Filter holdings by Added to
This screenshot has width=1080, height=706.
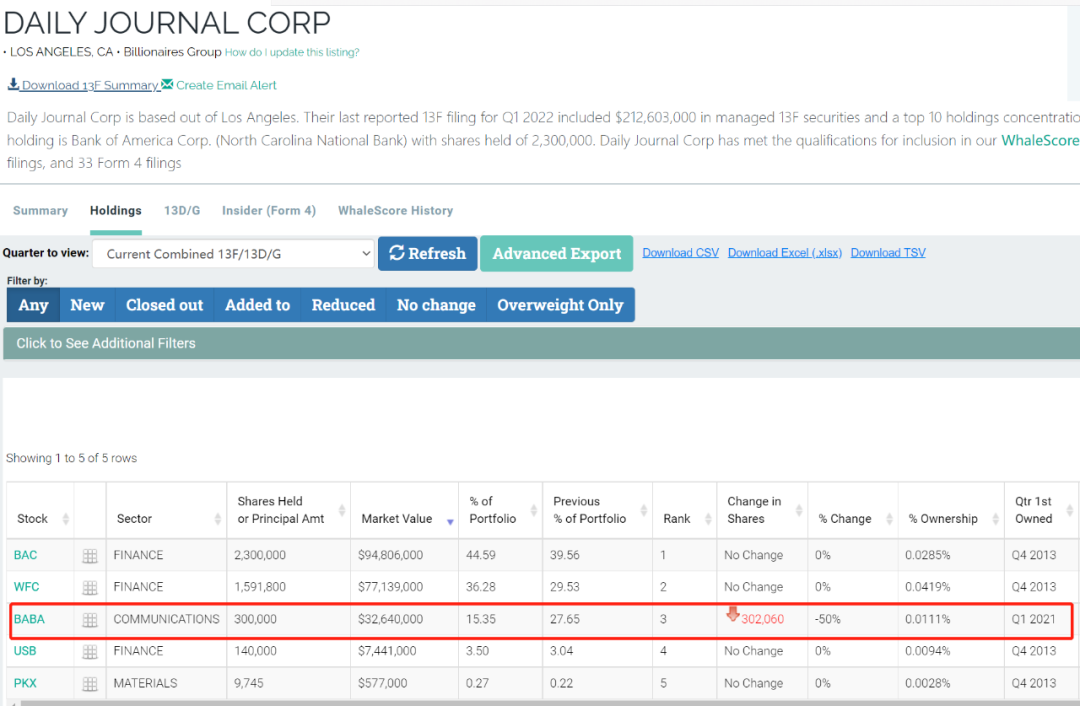click(x=258, y=305)
